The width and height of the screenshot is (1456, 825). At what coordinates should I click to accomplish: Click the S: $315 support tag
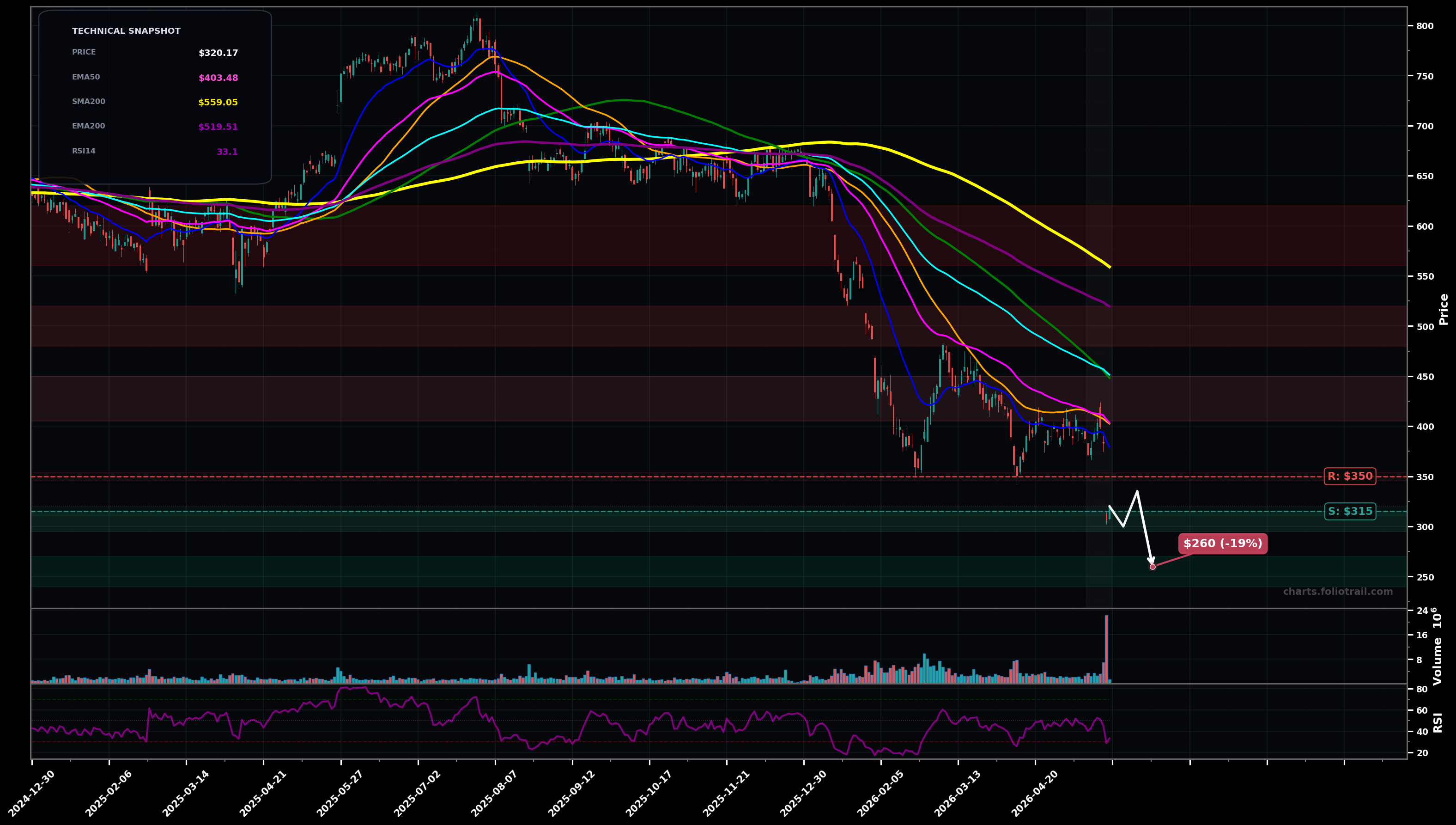[1350, 512]
